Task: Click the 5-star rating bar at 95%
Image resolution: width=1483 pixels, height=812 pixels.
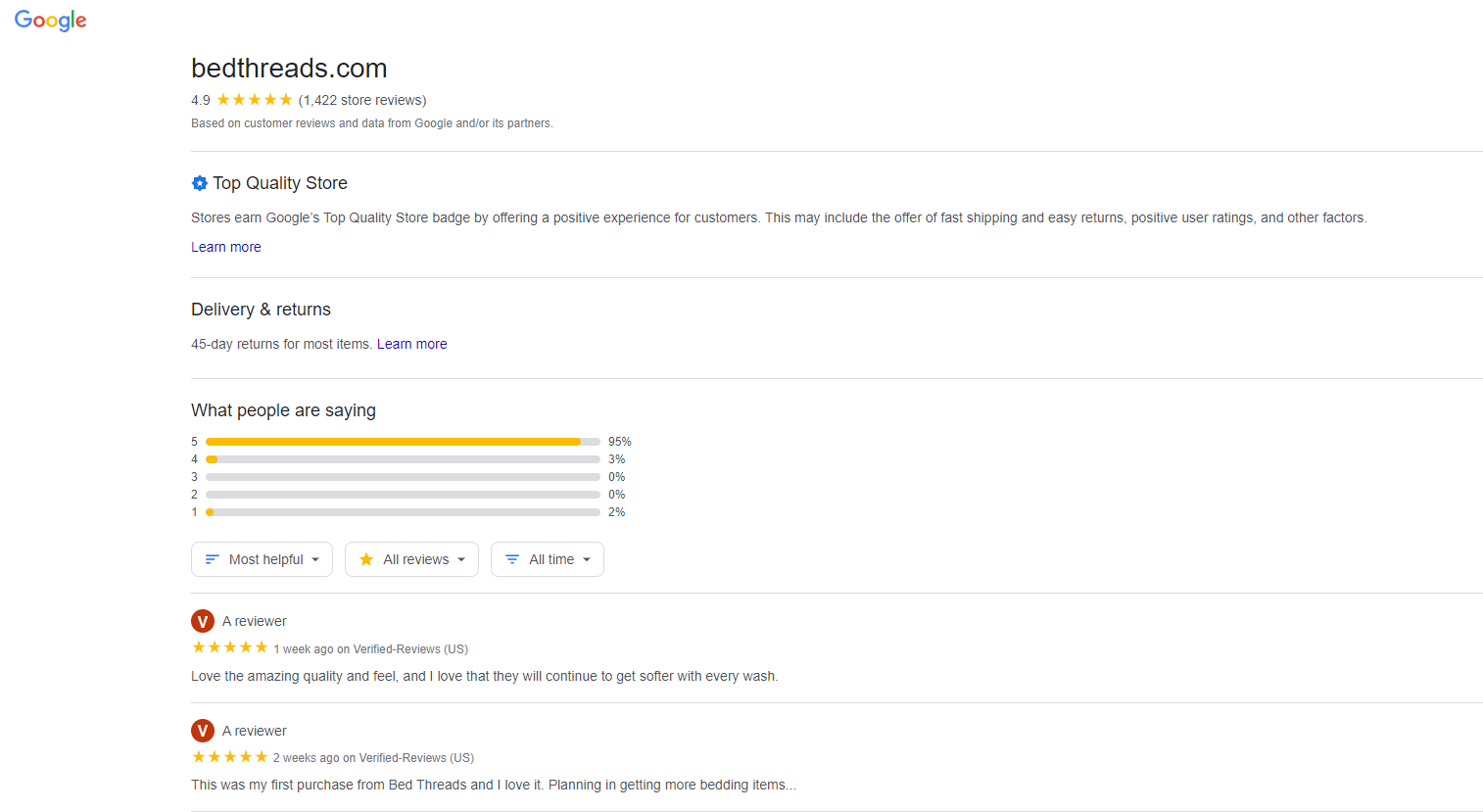Action: (x=403, y=442)
